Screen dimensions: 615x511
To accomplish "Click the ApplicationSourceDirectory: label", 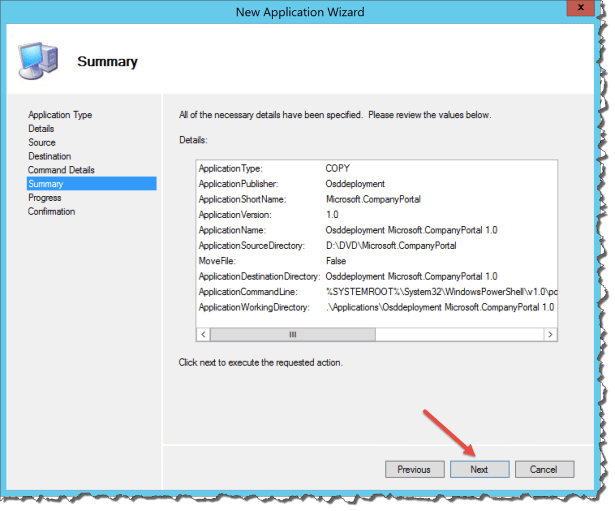I will [x=252, y=245].
